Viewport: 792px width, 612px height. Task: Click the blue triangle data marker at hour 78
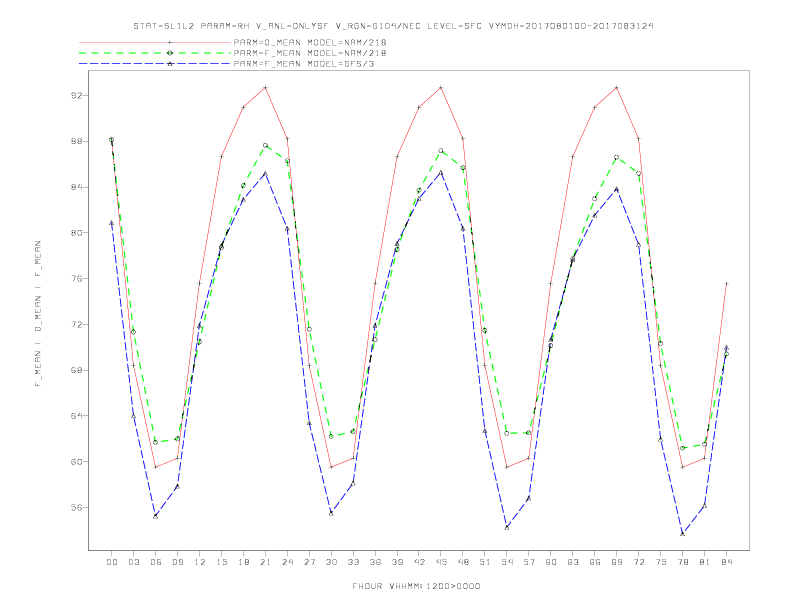[x=682, y=534]
